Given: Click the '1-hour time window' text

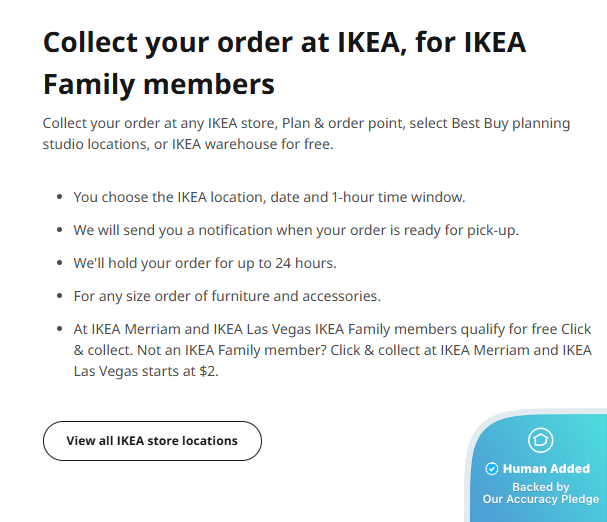Looking at the screenshot, I should (396, 197).
